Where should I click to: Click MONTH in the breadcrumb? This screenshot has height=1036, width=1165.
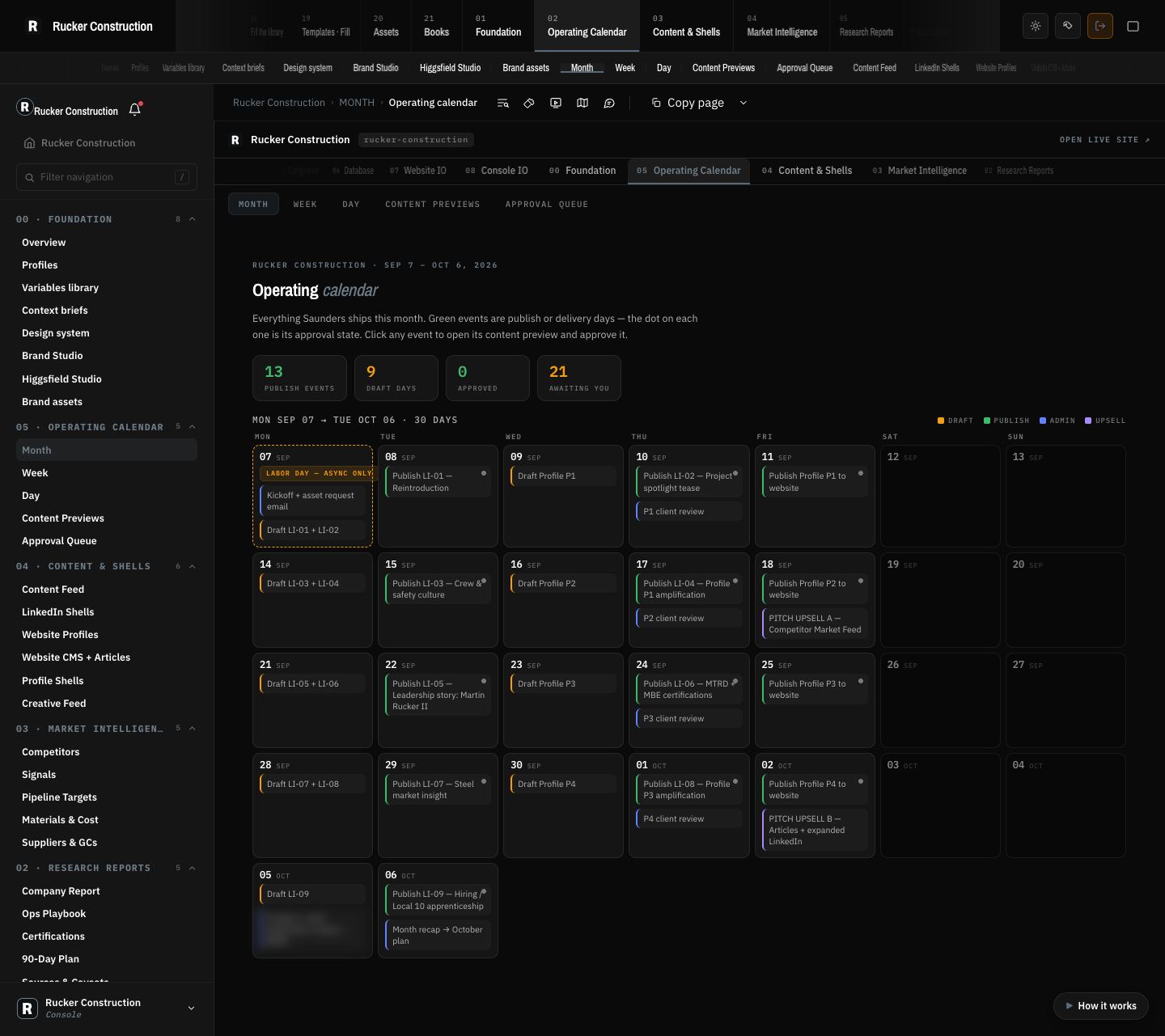click(x=357, y=103)
